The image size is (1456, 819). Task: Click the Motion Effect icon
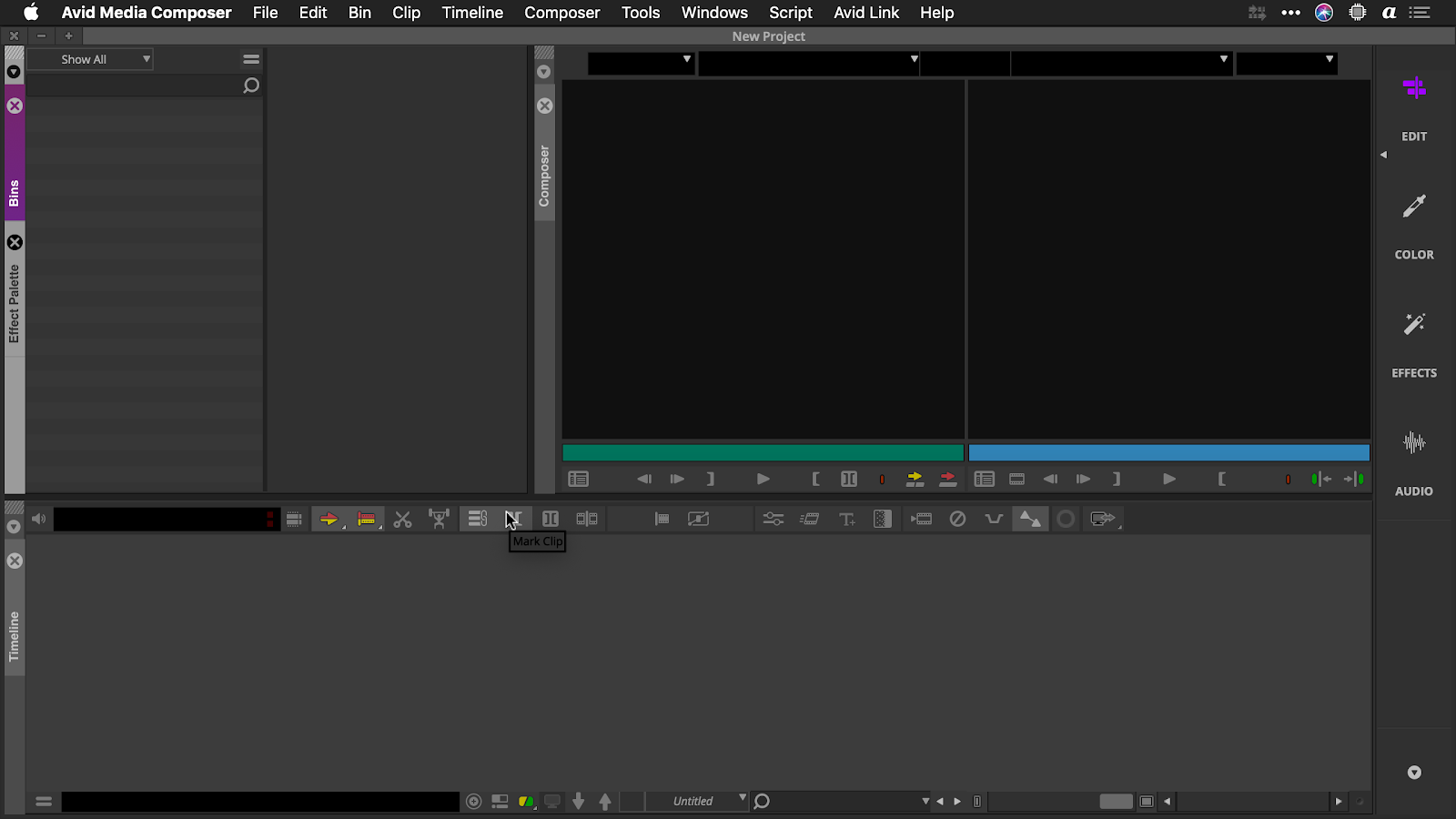coord(809,519)
